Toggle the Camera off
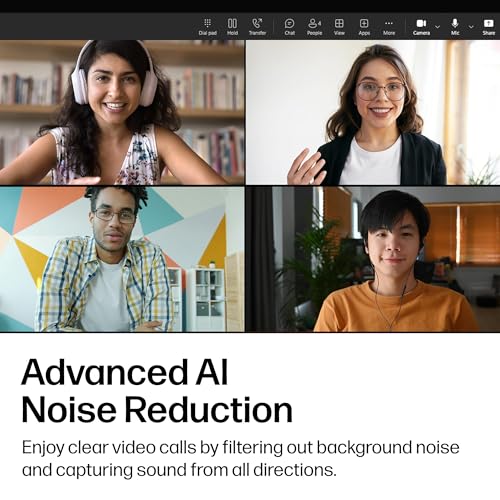 [x=421, y=27]
